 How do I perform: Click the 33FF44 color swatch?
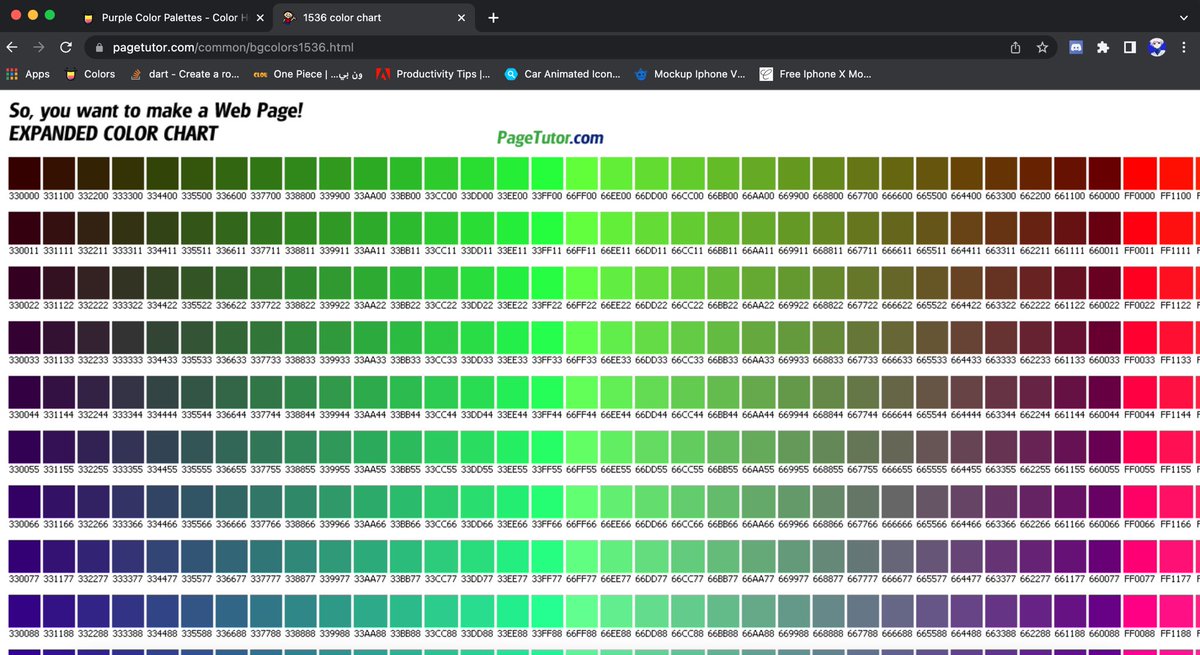click(547, 390)
